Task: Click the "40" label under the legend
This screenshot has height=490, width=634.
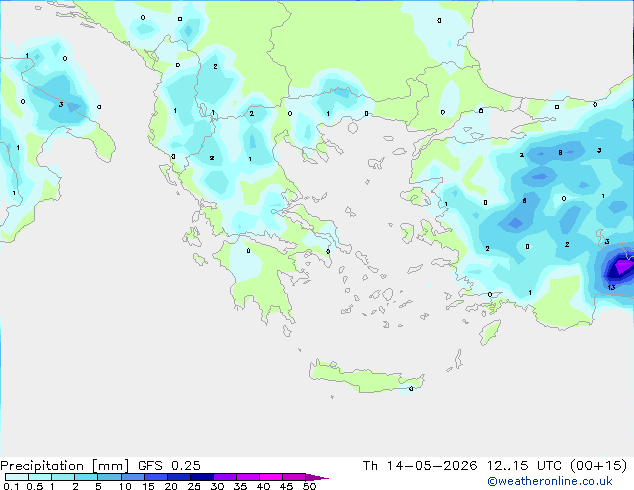Action: pyautogui.click(x=263, y=486)
